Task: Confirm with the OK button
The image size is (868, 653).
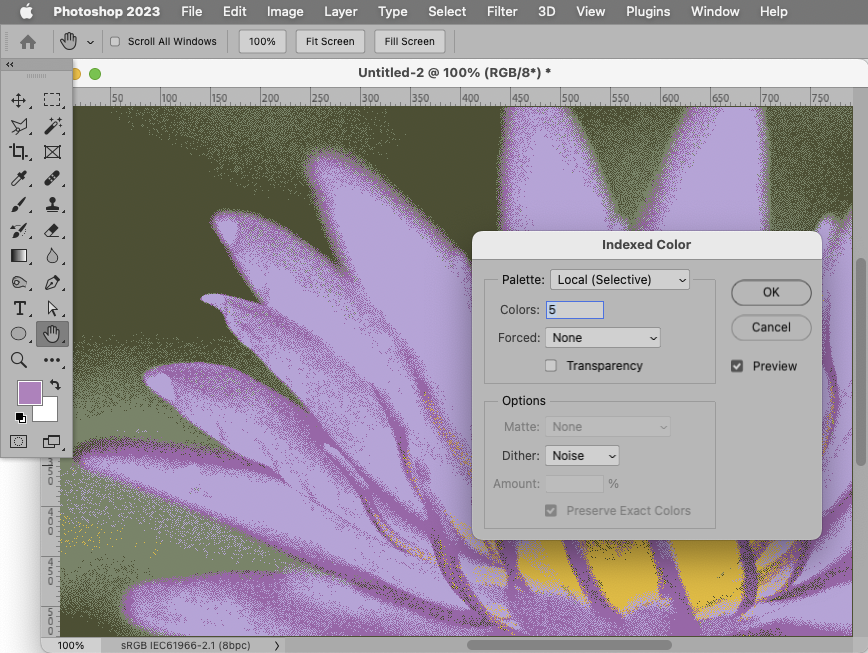Action: point(770,292)
